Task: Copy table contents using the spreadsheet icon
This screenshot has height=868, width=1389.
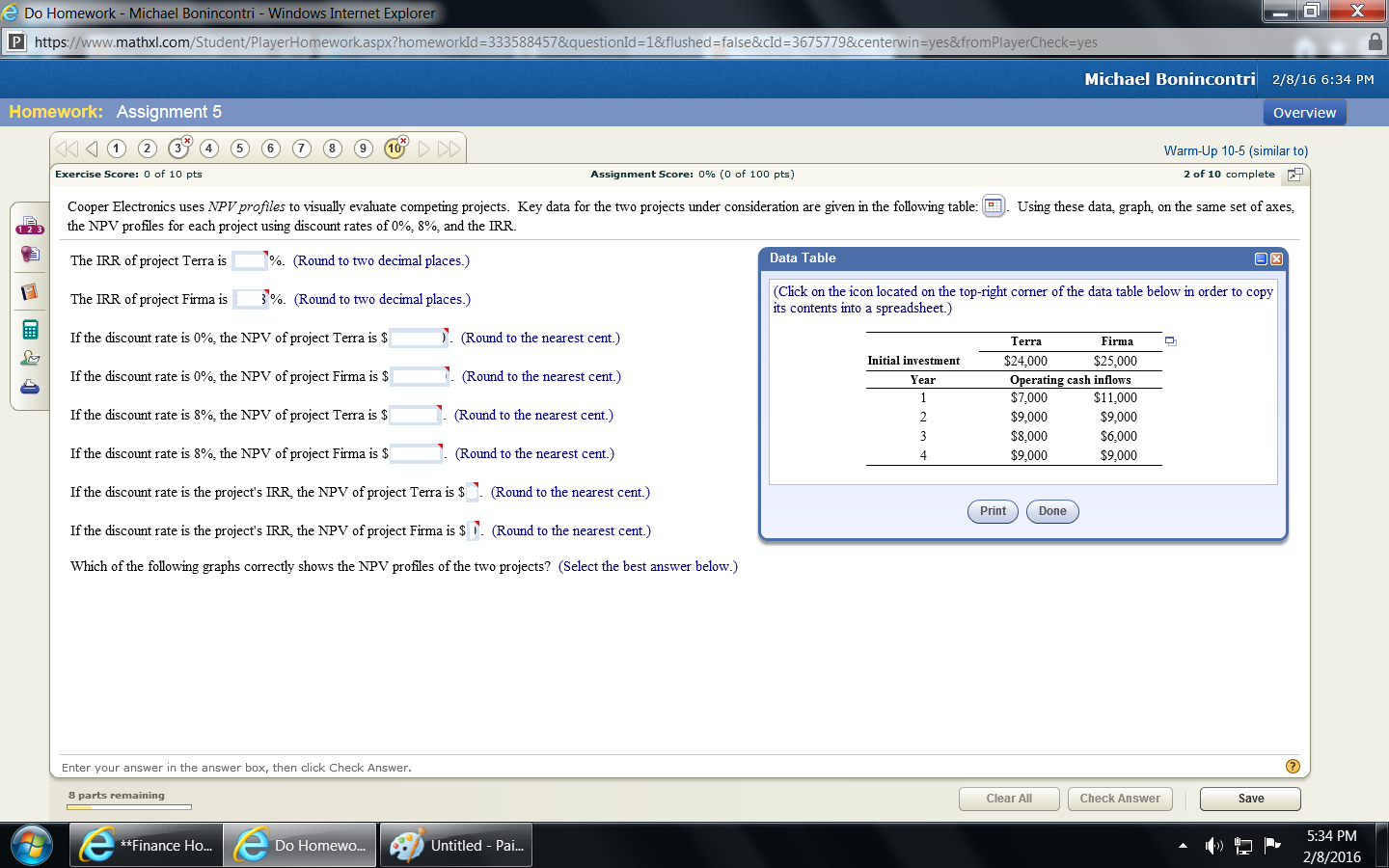Action: click(1170, 341)
